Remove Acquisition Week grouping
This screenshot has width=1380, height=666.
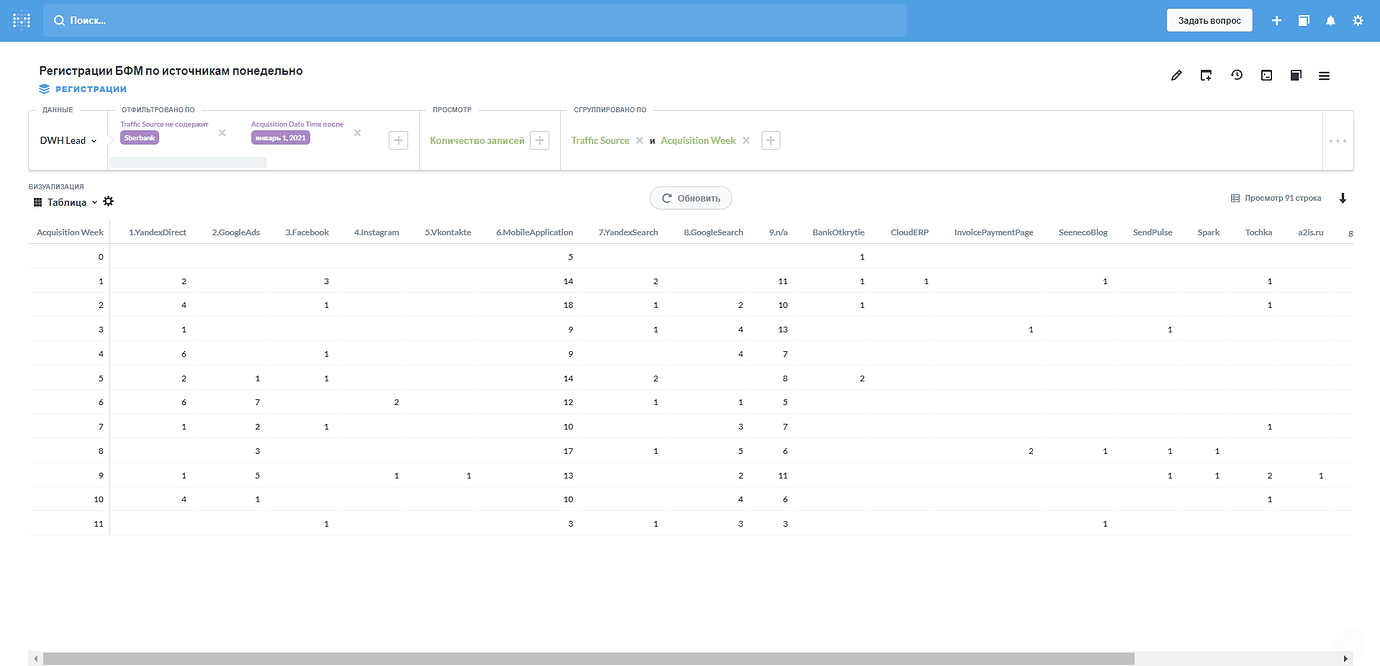[x=746, y=141]
